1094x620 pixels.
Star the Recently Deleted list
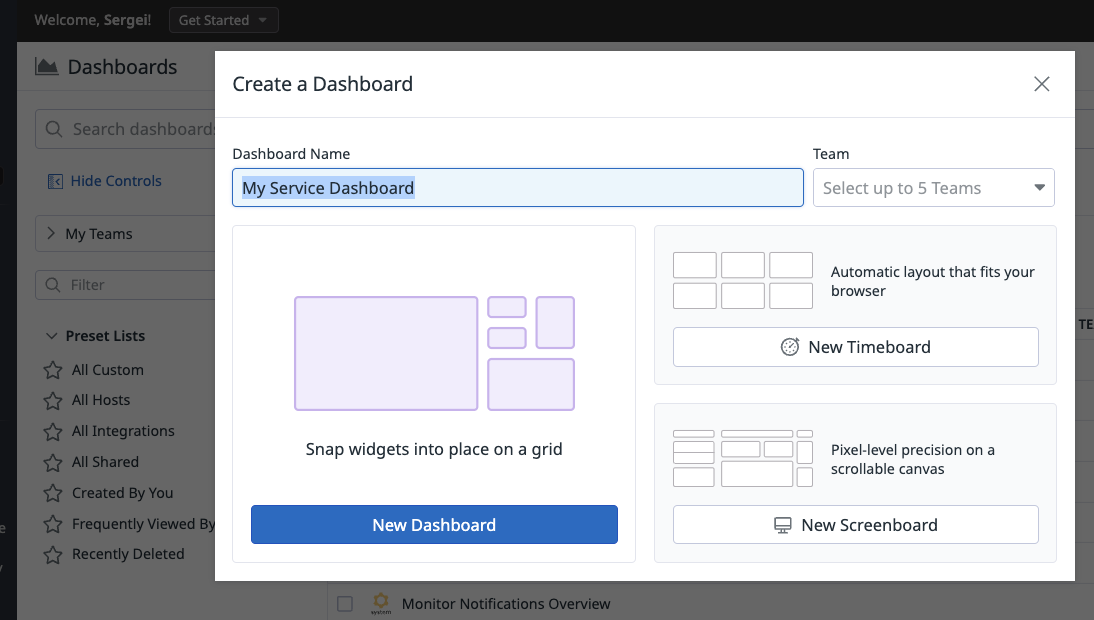click(x=53, y=555)
